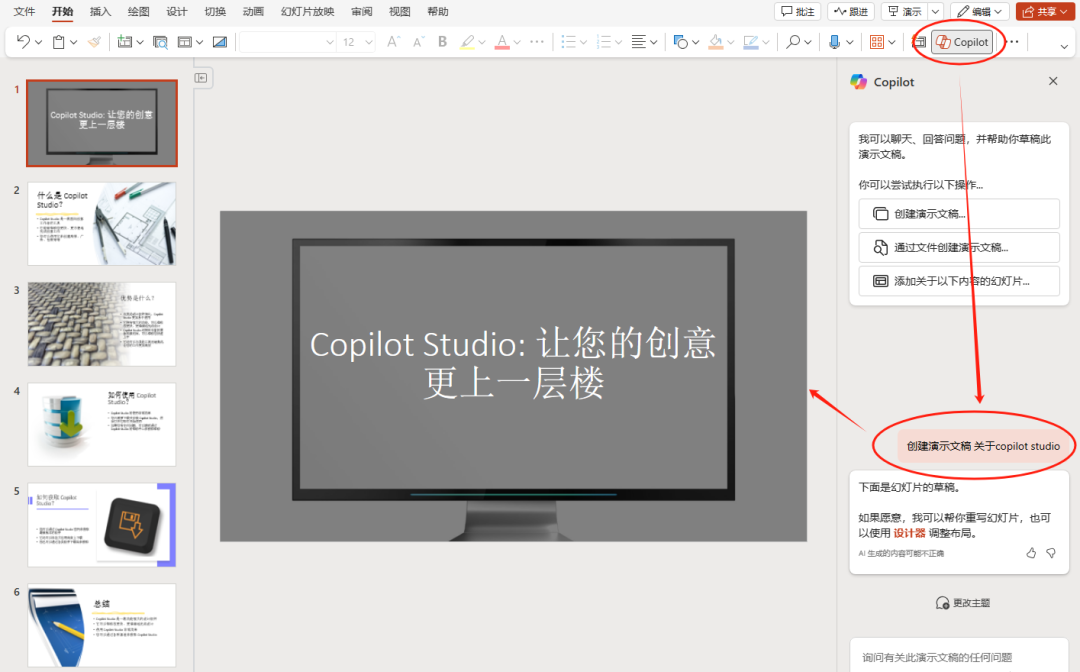
Task: Click the Paste clipboard icon
Action: (x=59, y=42)
